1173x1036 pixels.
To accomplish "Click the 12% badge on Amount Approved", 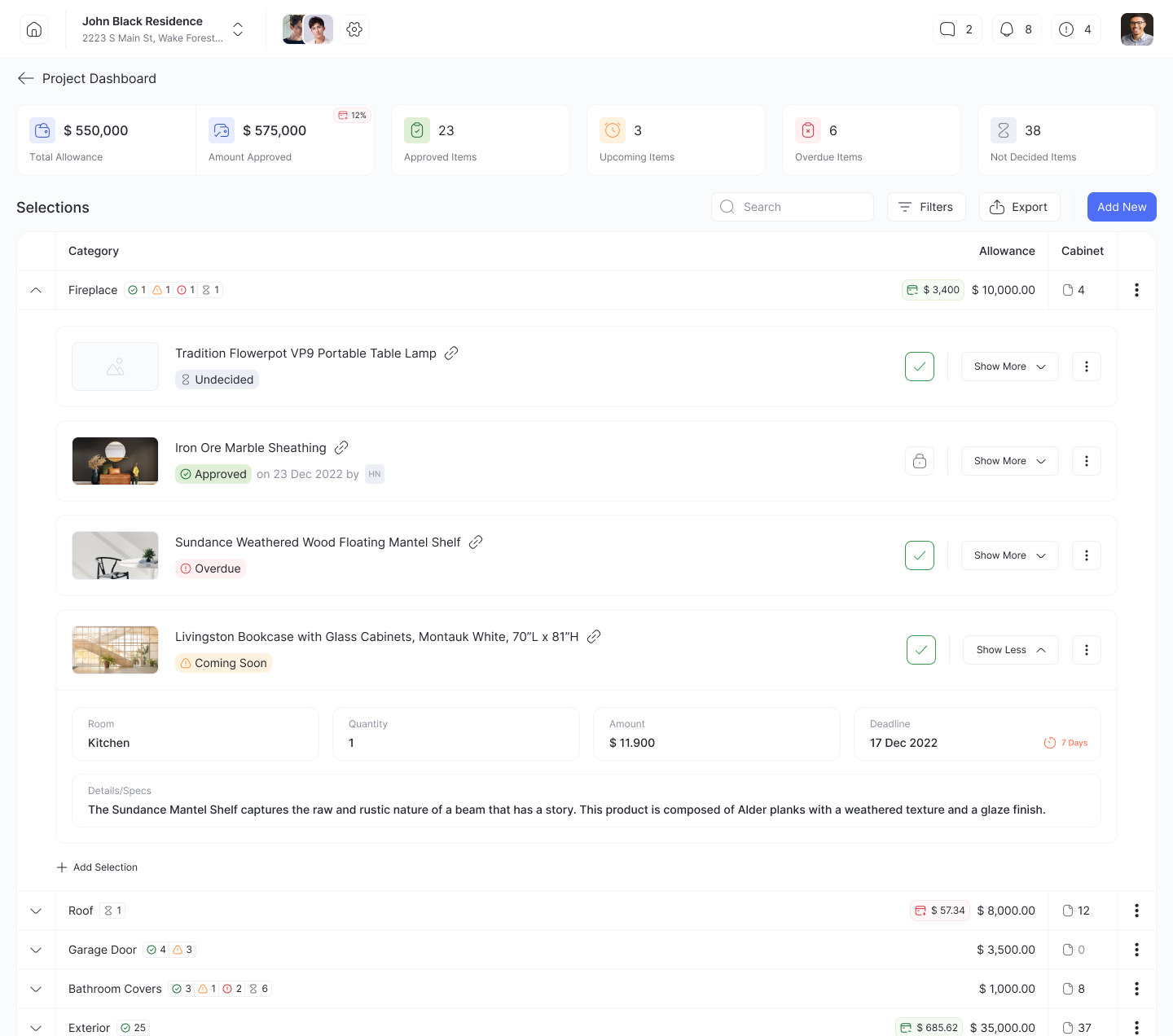I will (352, 115).
